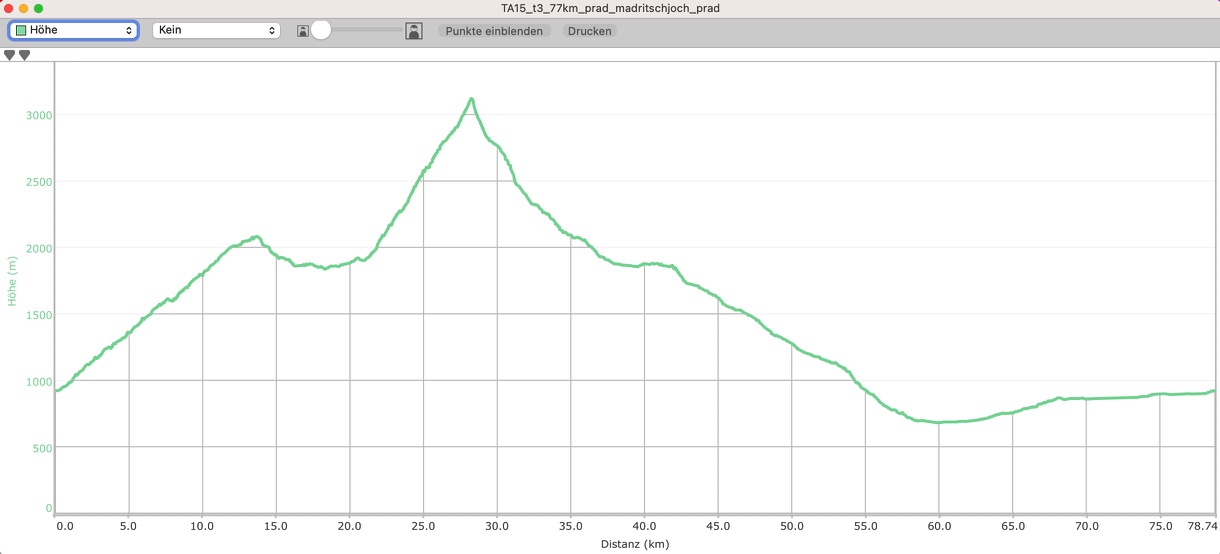This screenshot has height=554, width=1220.
Task: Click the large zoom-in person icon
Action: point(414,31)
